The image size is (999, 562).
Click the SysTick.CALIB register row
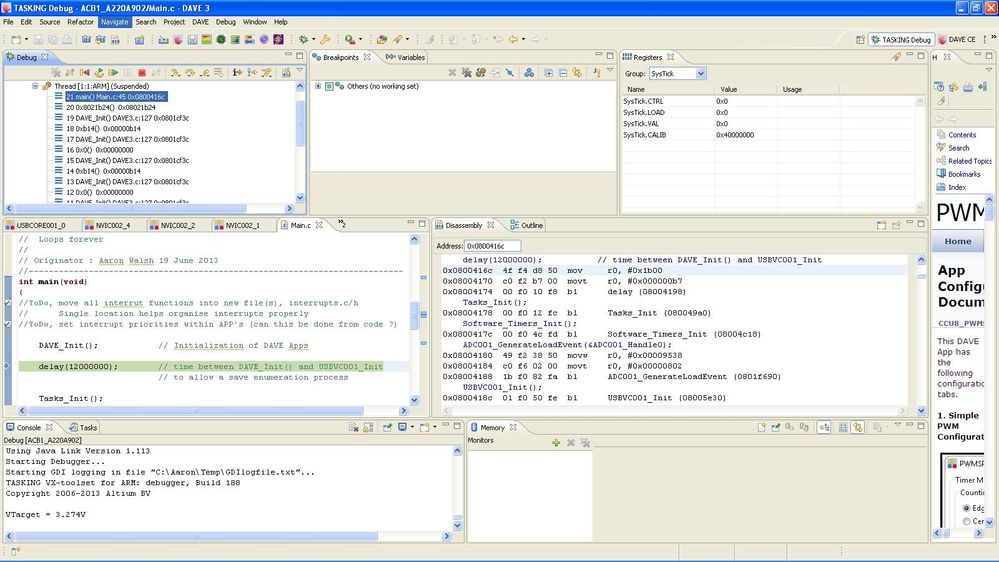point(770,135)
